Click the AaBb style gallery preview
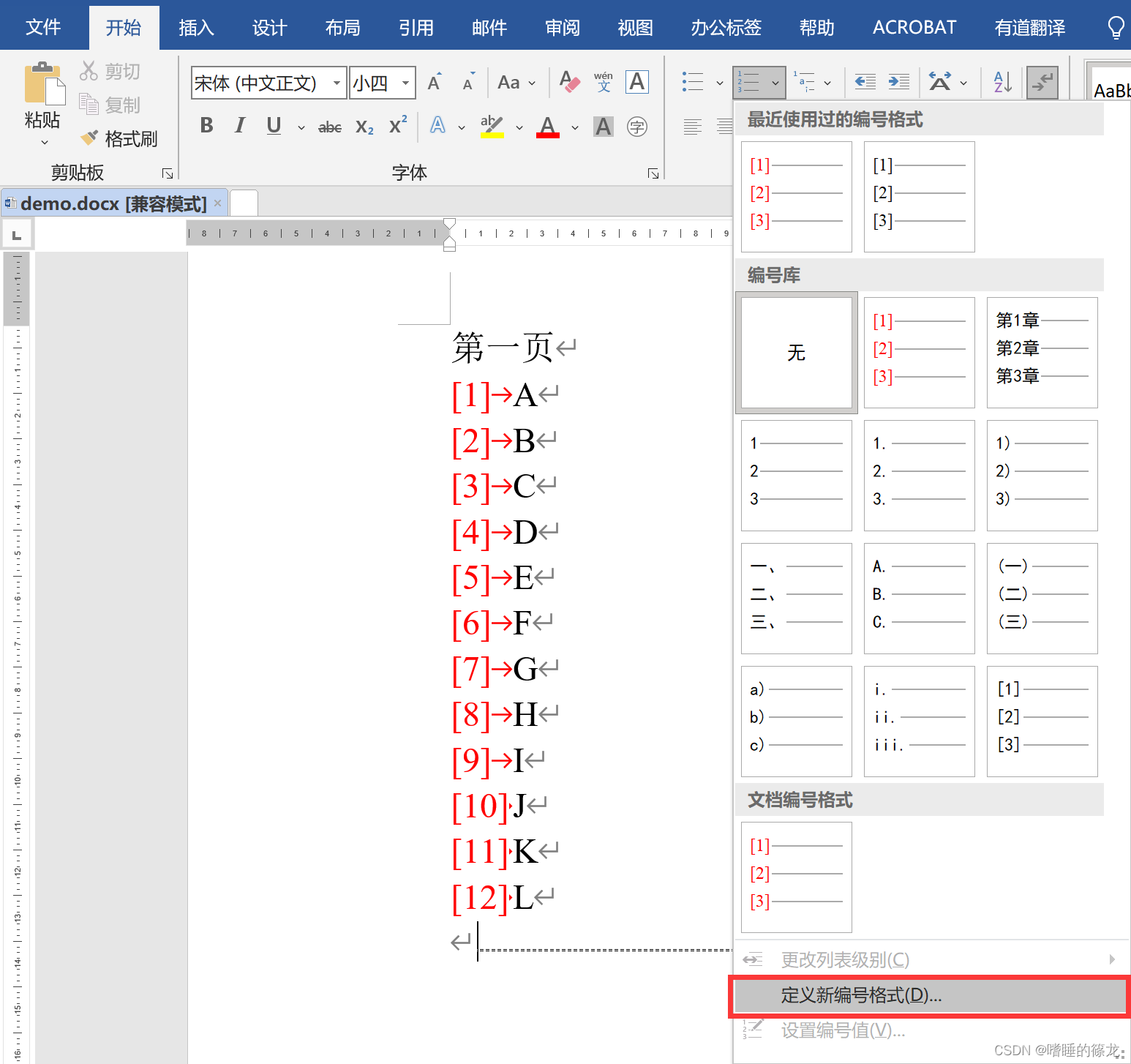 coord(1111,83)
